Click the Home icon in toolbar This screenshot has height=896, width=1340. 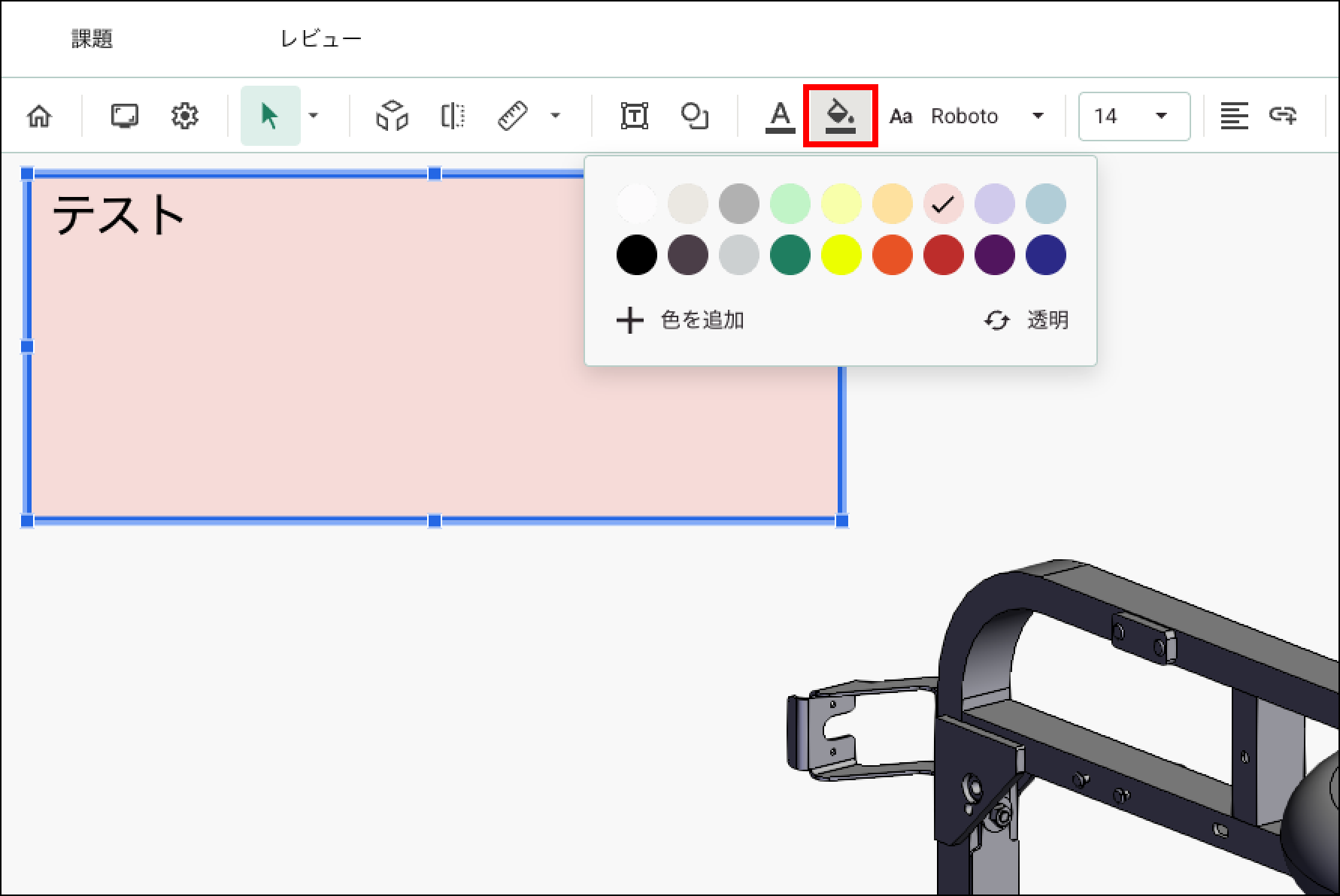(39, 117)
